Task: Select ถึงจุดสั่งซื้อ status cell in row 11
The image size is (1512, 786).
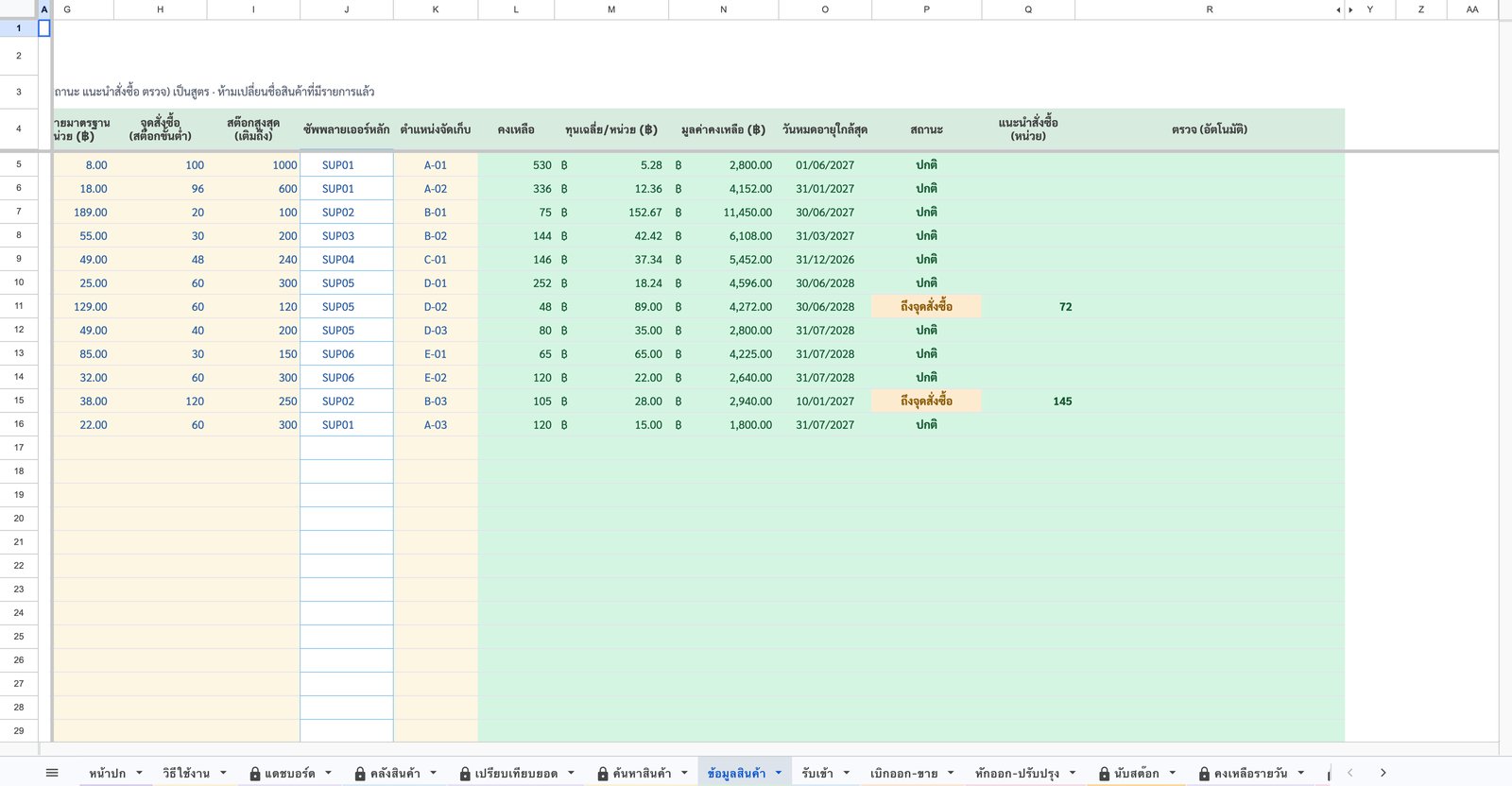Action: pyautogui.click(x=926, y=306)
